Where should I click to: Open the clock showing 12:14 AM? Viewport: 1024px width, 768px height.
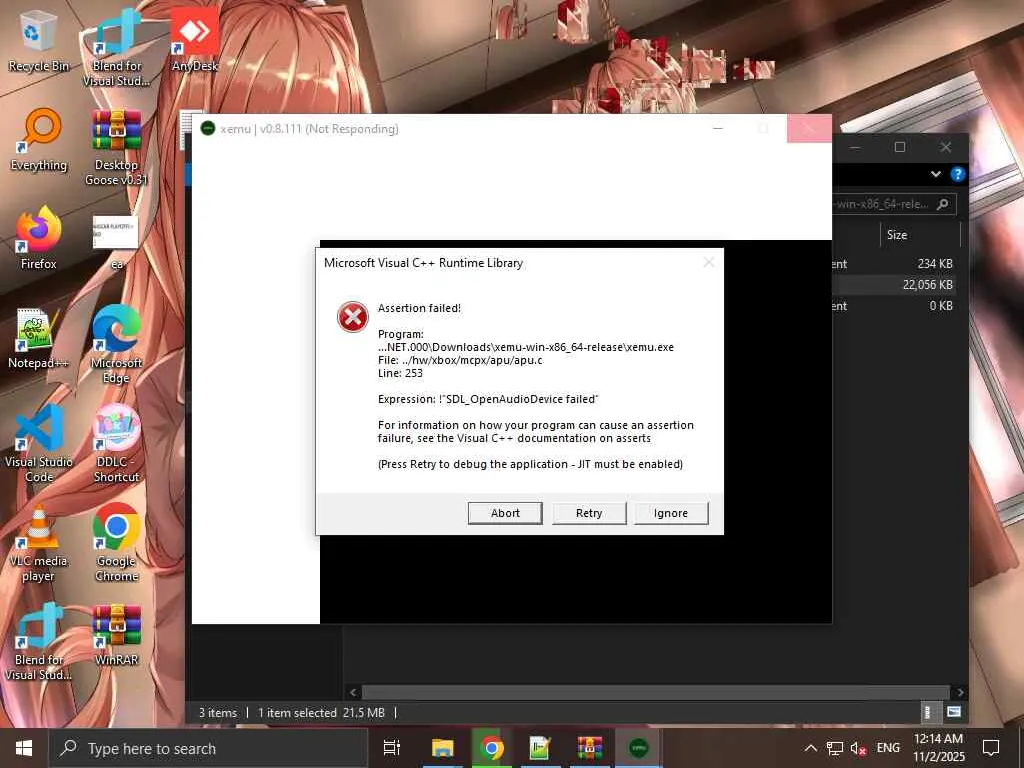[938, 748]
